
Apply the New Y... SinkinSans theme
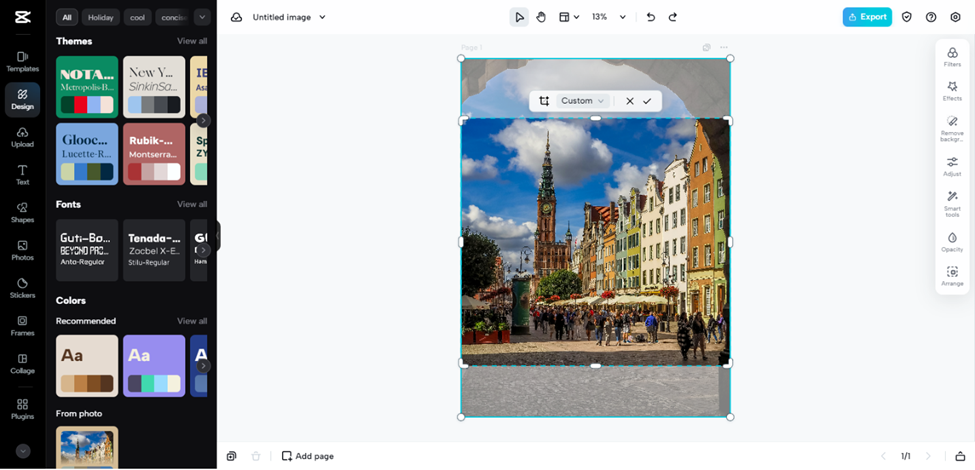tap(154, 86)
